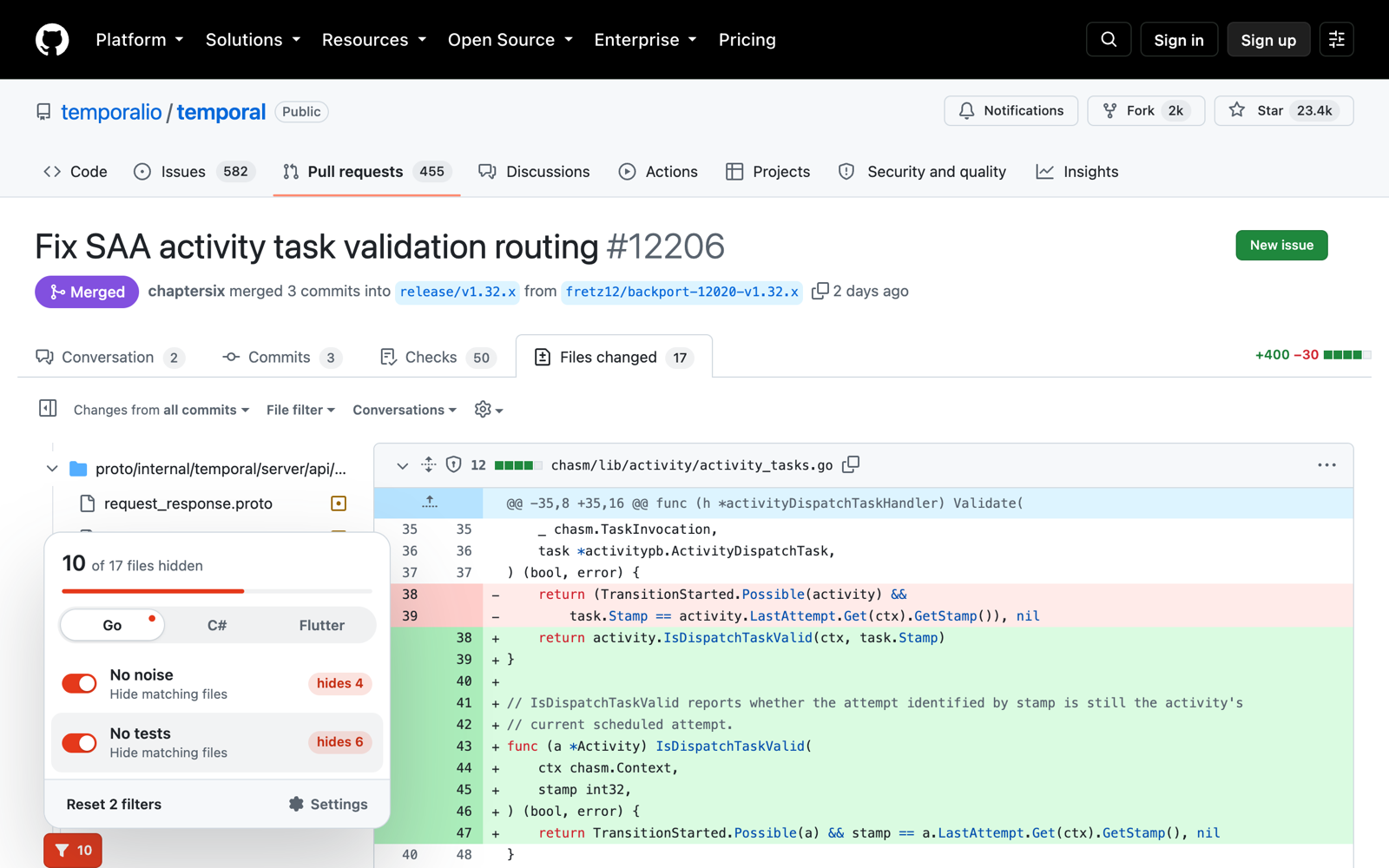Copy the head branch name icon
The image size is (1389, 868).
(820, 291)
